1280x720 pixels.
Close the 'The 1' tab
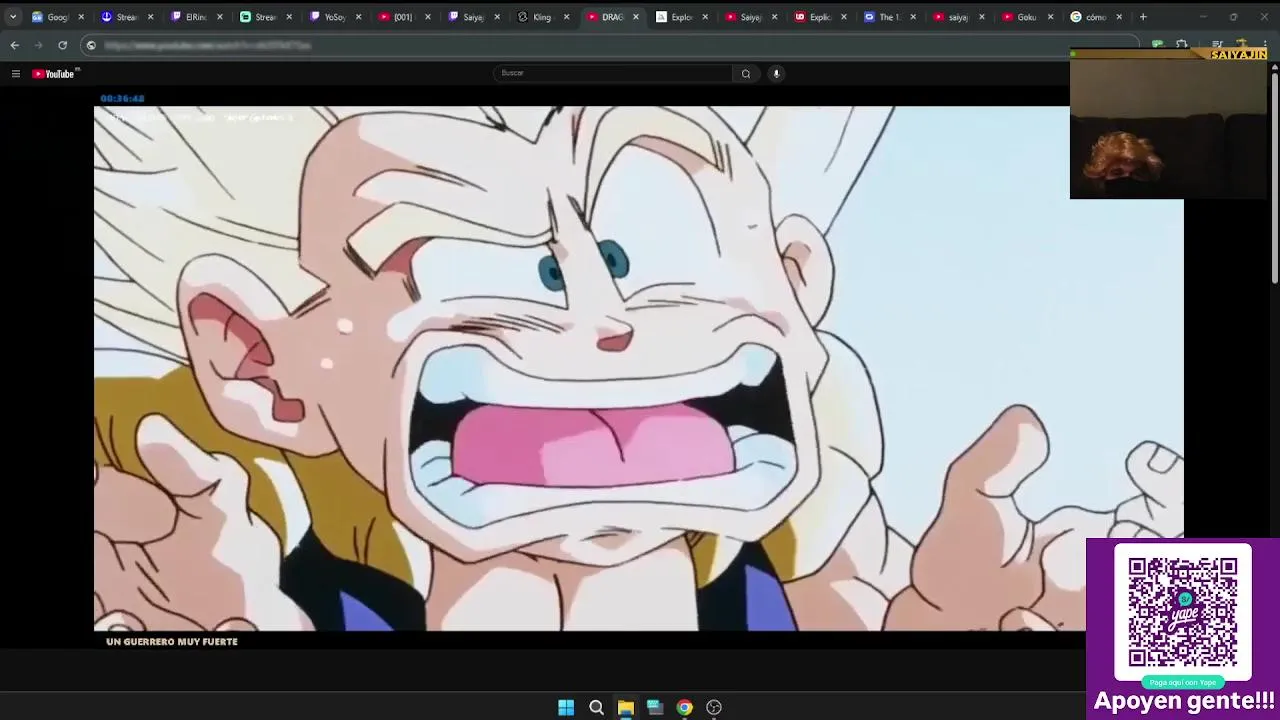coord(912,17)
